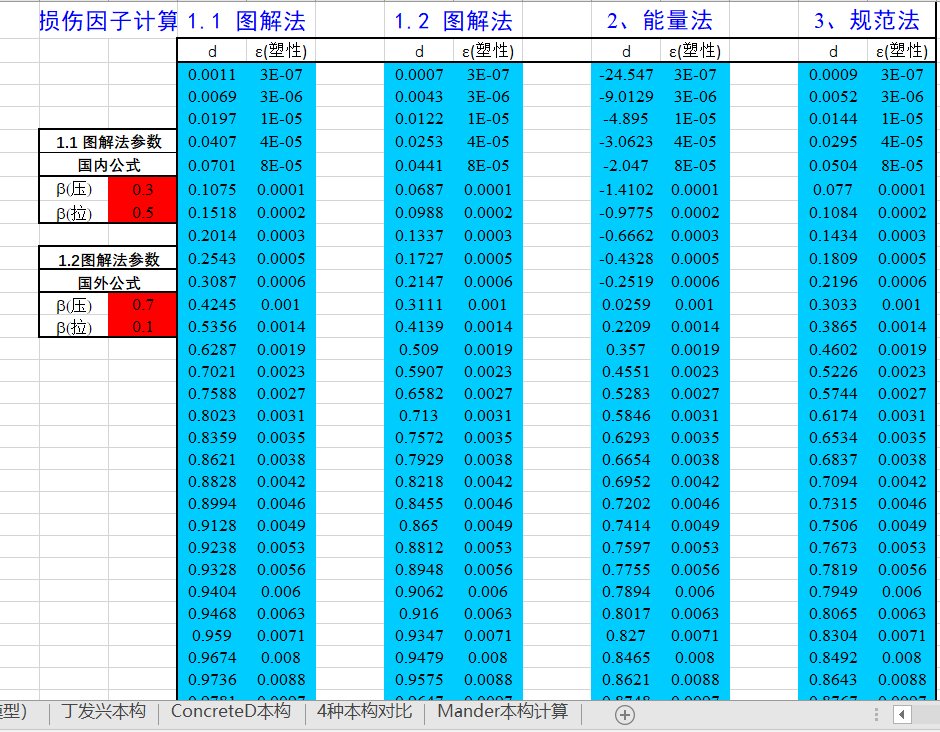The height and width of the screenshot is (732, 940).
Task: Select the -24.547 cell under 能量法
Action: tap(625, 72)
